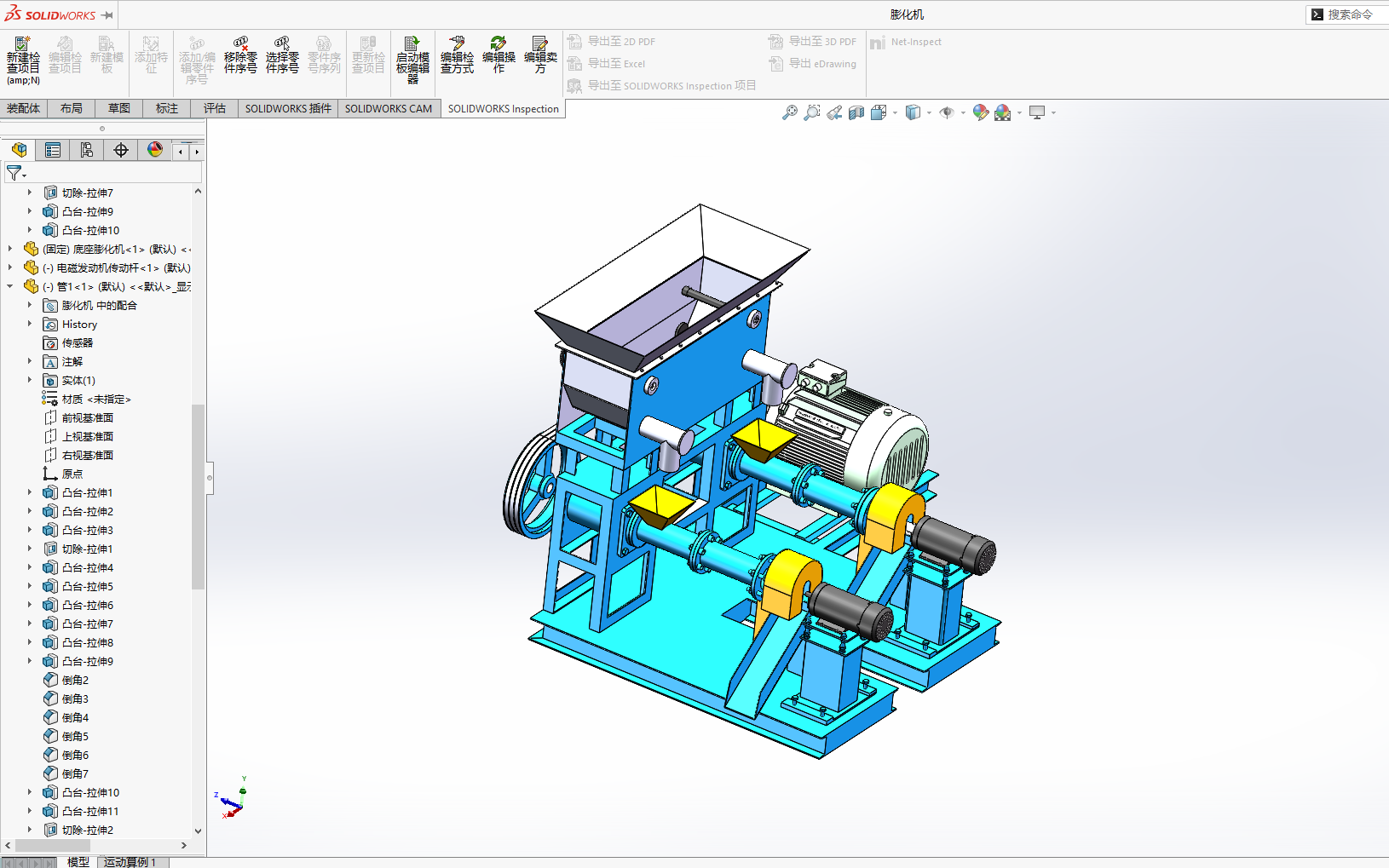The image size is (1389, 868).
Task: Click Zoom to Fit icon
Action: click(790, 112)
